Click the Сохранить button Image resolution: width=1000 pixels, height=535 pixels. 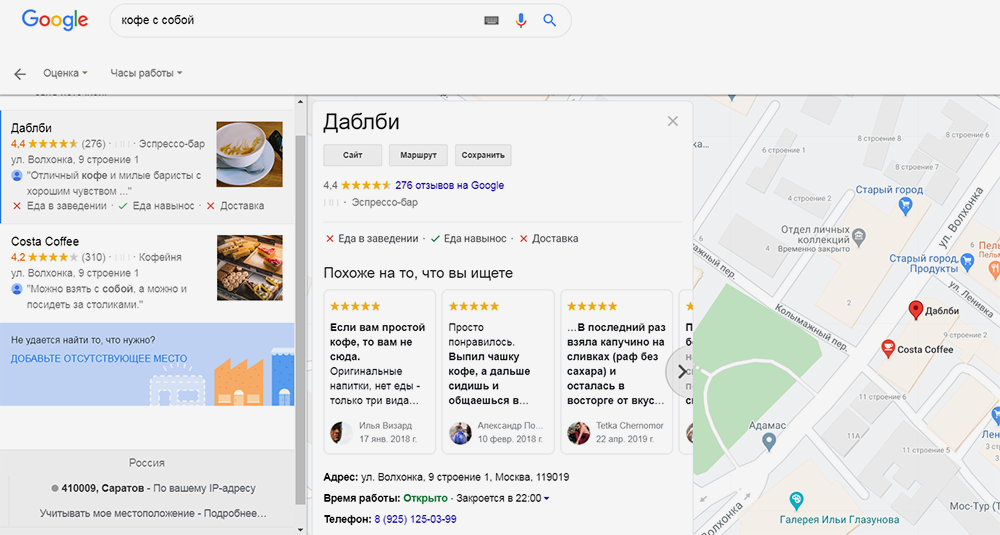pyautogui.click(x=483, y=155)
